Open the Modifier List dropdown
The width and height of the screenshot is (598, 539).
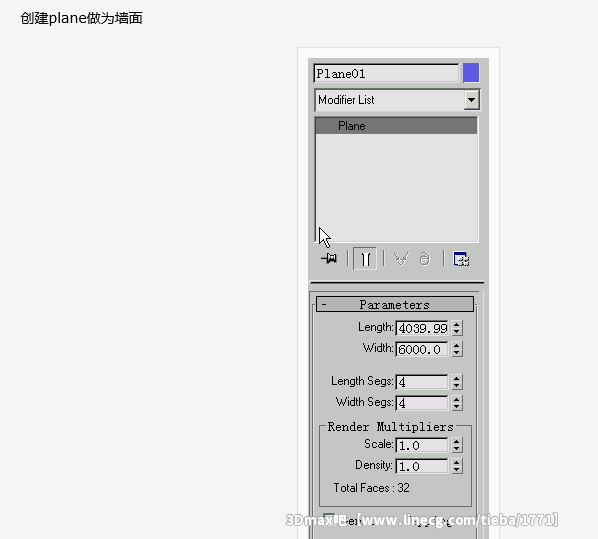(x=471, y=100)
